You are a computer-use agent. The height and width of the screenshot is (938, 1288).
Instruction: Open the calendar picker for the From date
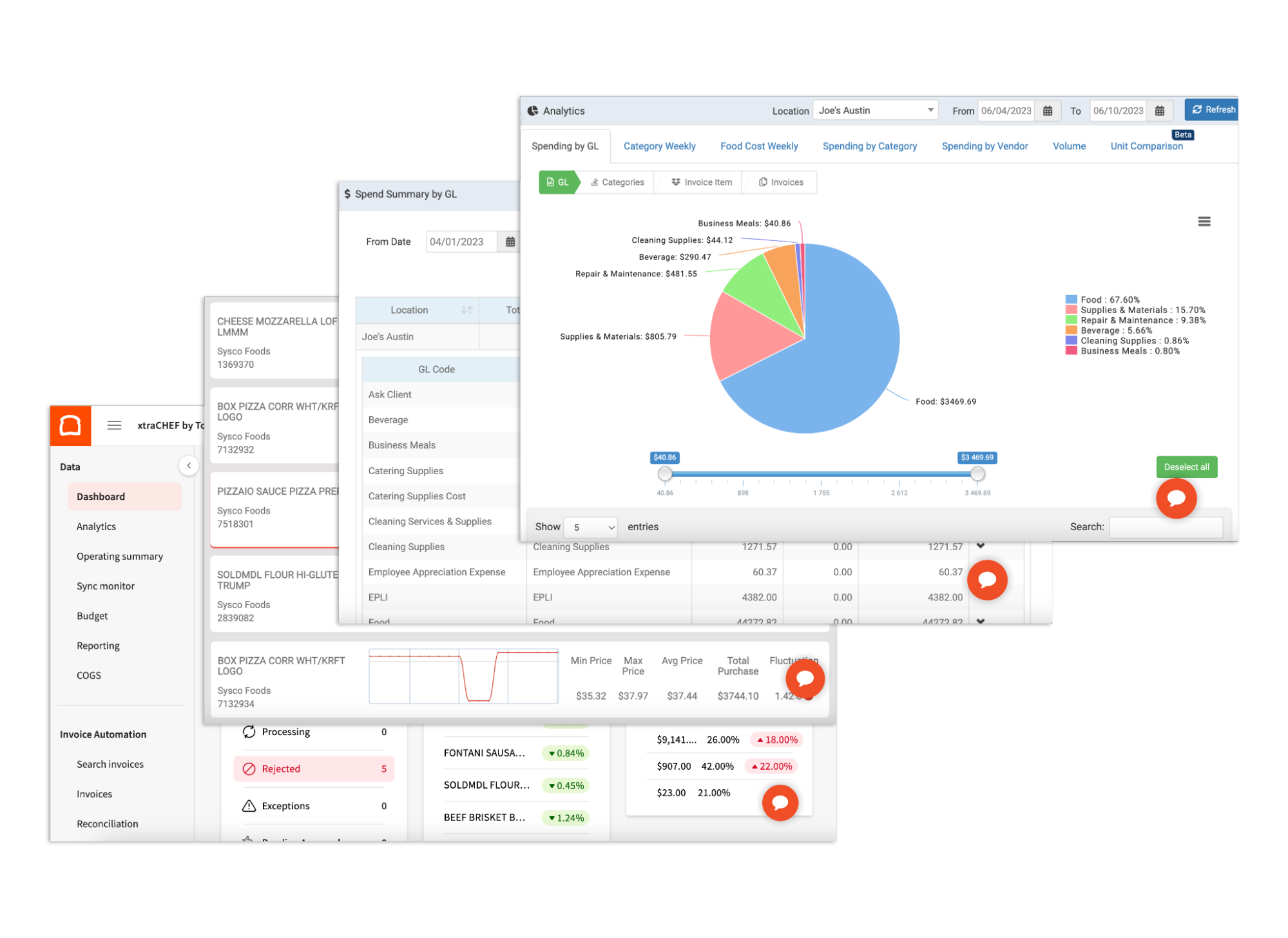click(x=1048, y=110)
